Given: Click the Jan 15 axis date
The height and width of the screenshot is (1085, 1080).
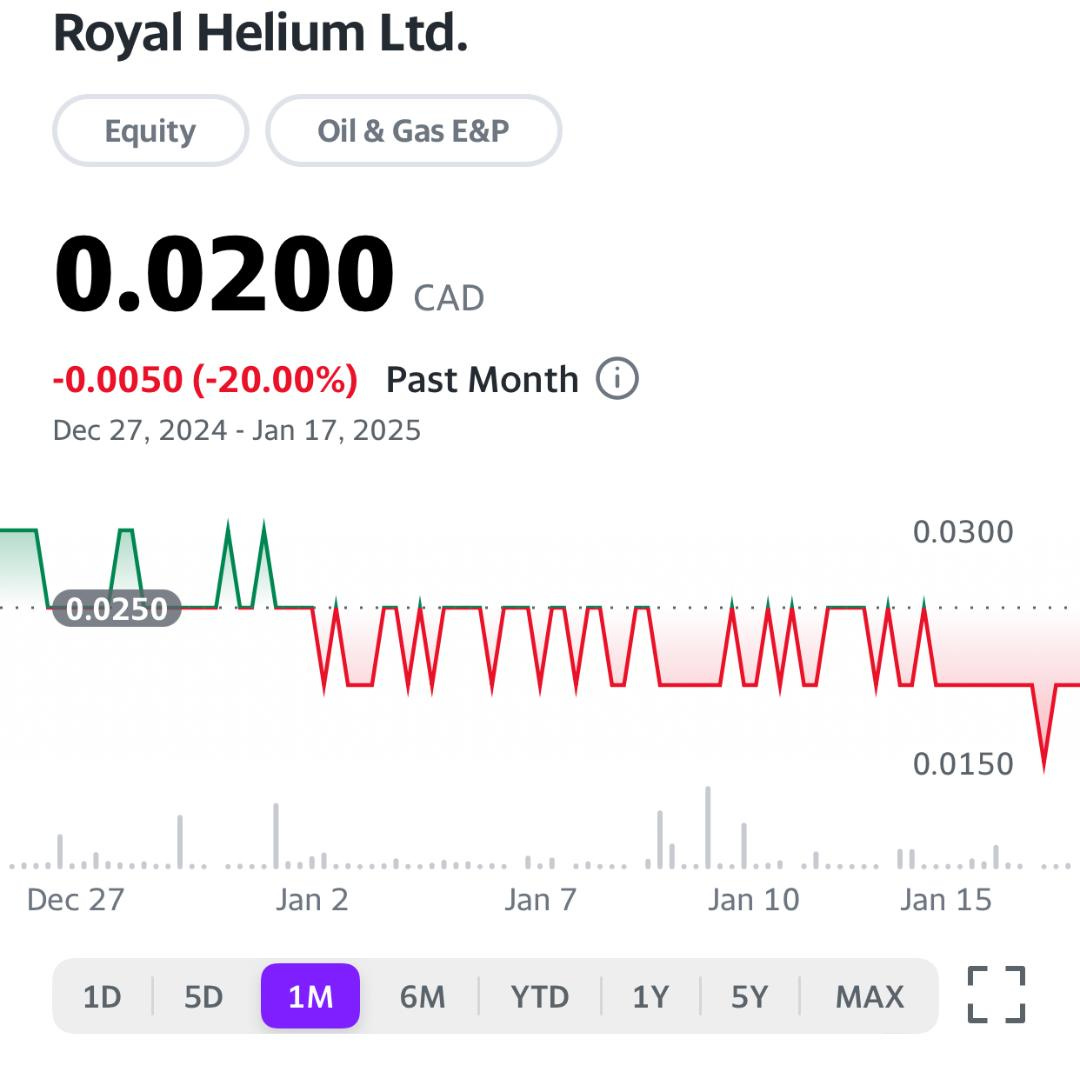Looking at the screenshot, I should pyautogui.click(x=946, y=900).
